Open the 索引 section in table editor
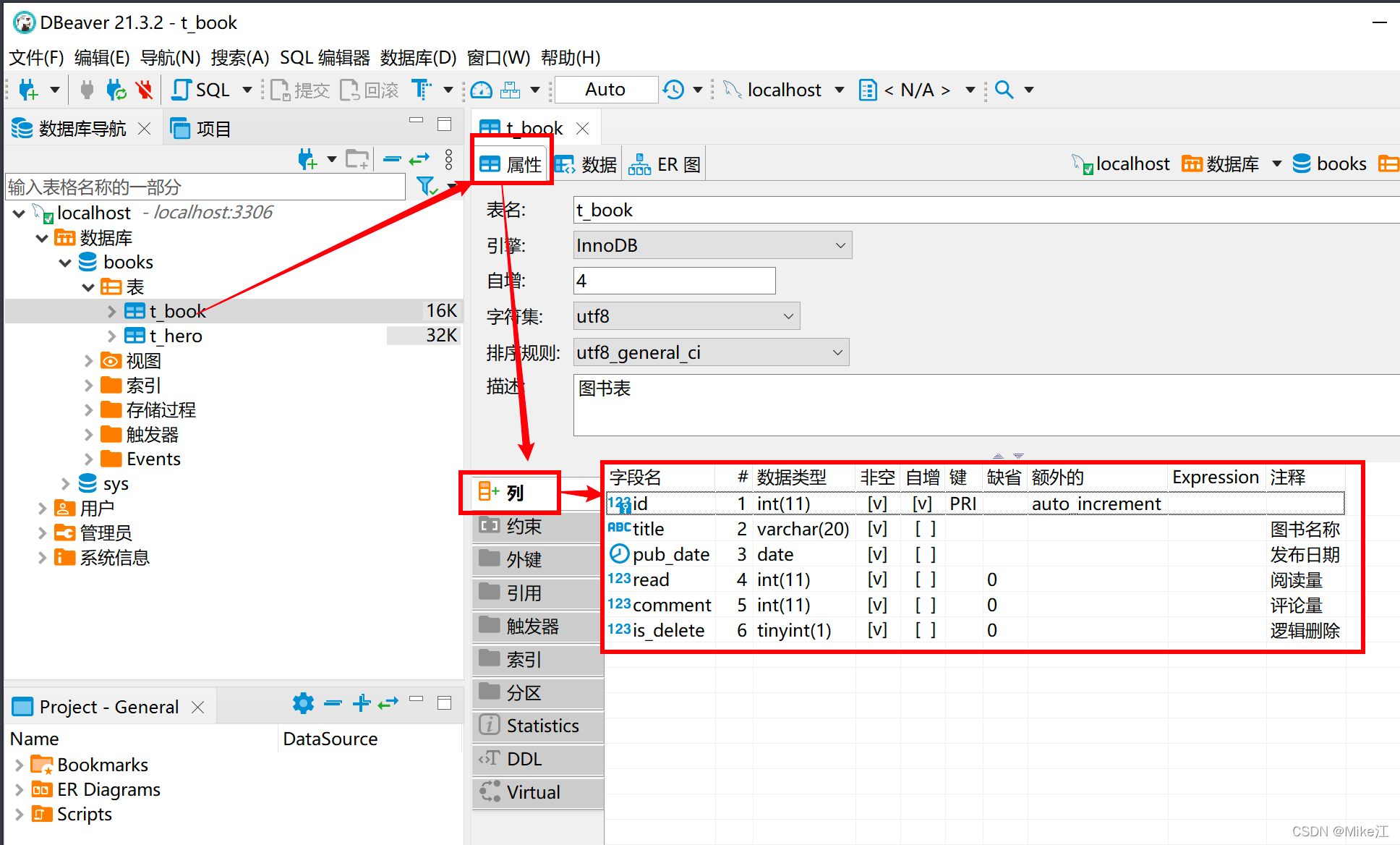1400x845 pixels. click(x=538, y=659)
